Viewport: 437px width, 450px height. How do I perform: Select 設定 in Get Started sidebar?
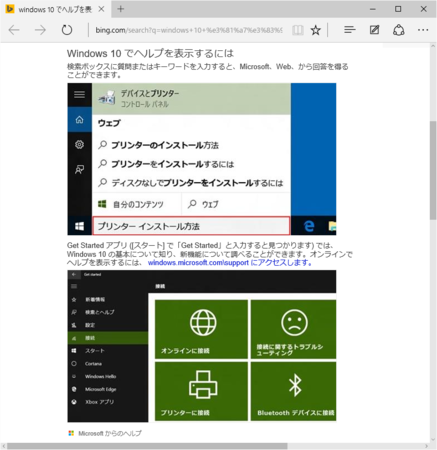[108, 325]
